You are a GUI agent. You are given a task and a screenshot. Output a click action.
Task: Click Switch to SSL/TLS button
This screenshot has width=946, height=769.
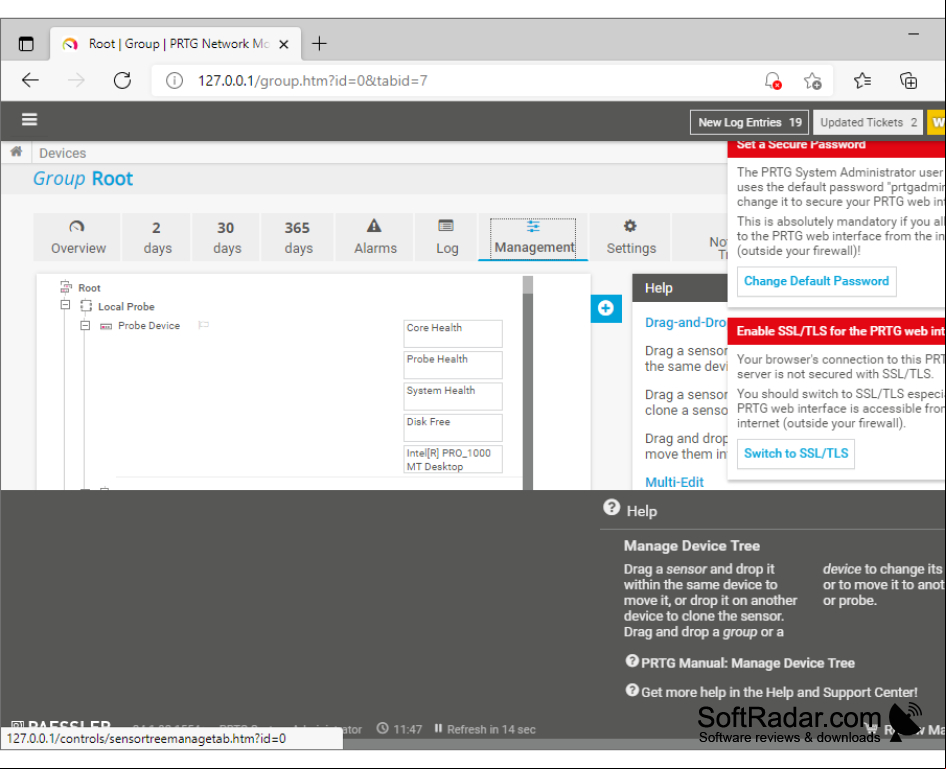pos(796,454)
